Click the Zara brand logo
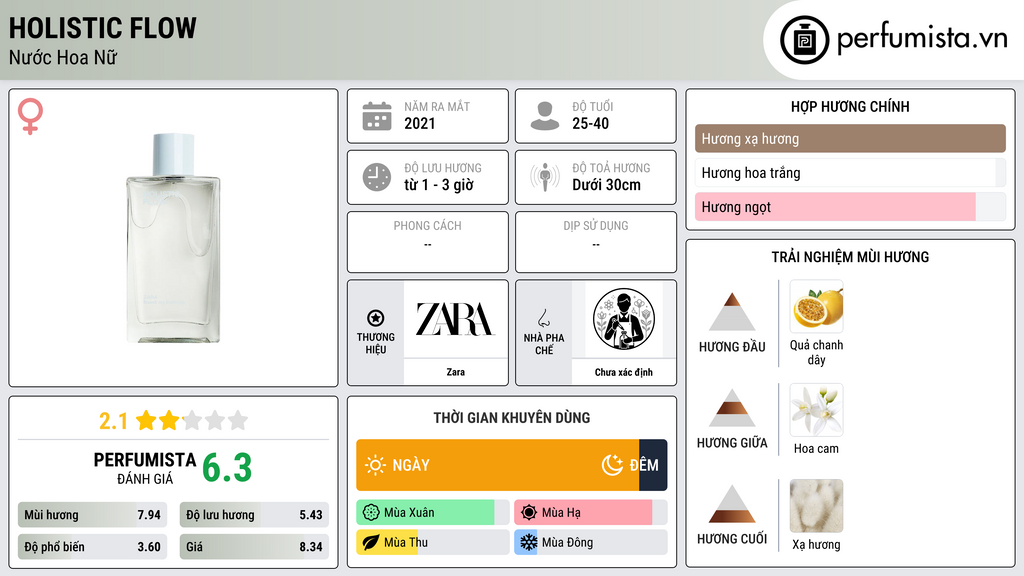 pos(455,319)
